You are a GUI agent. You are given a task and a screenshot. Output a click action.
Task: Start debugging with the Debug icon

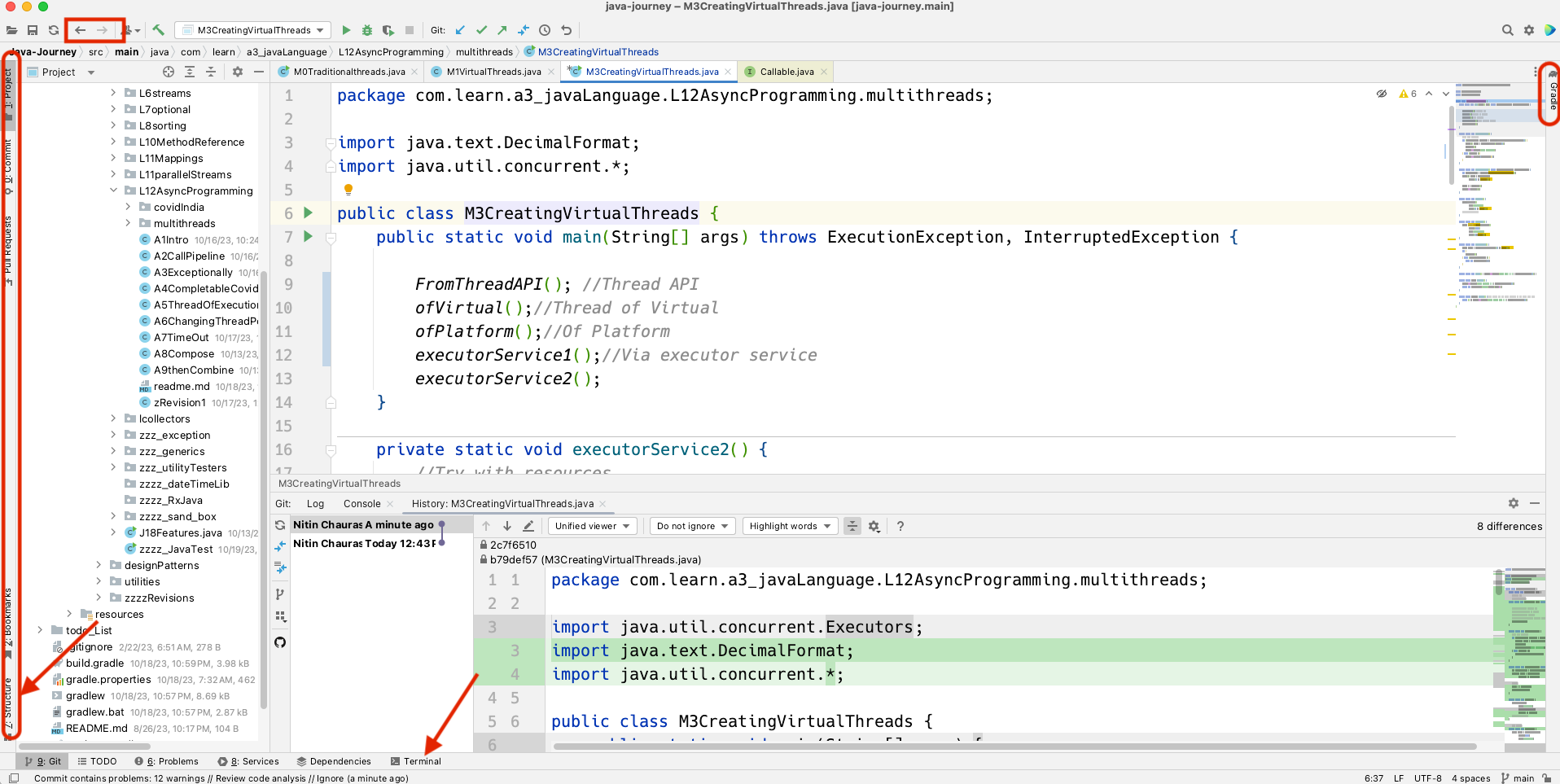(x=366, y=29)
